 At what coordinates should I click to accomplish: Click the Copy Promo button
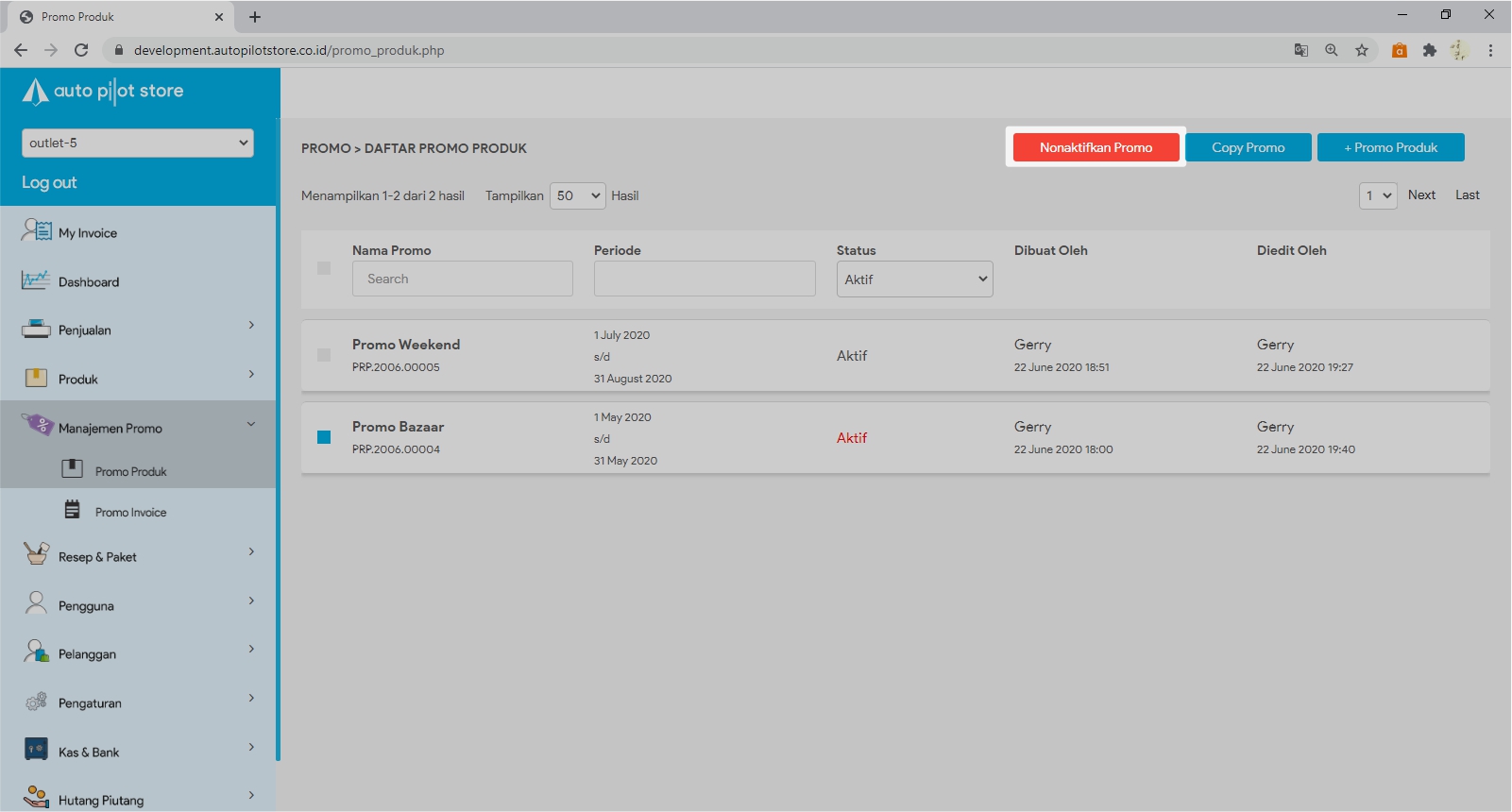click(x=1248, y=147)
